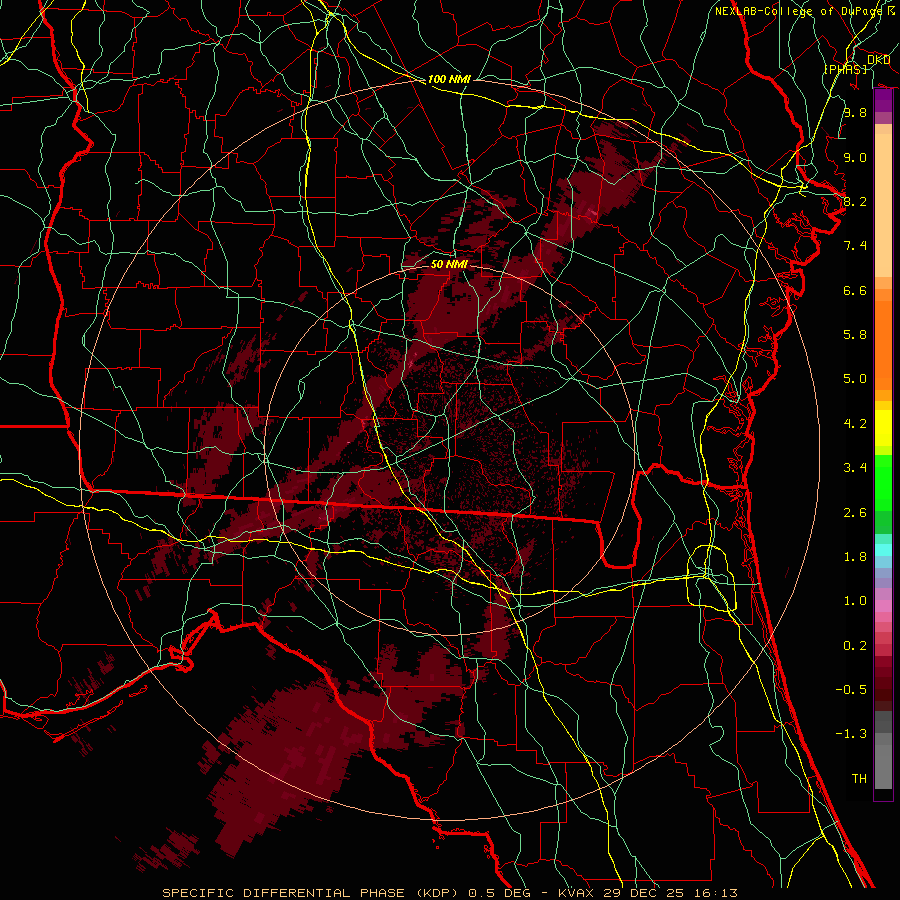Select the 7.4 value on the color scale
The width and height of the screenshot is (900, 900).
[x=855, y=246]
